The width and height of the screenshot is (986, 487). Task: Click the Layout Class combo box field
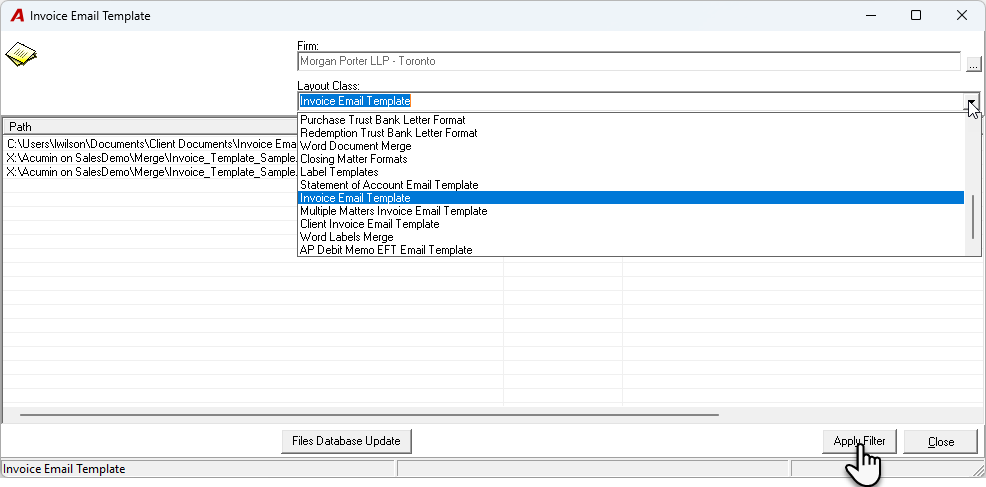coord(631,101)
